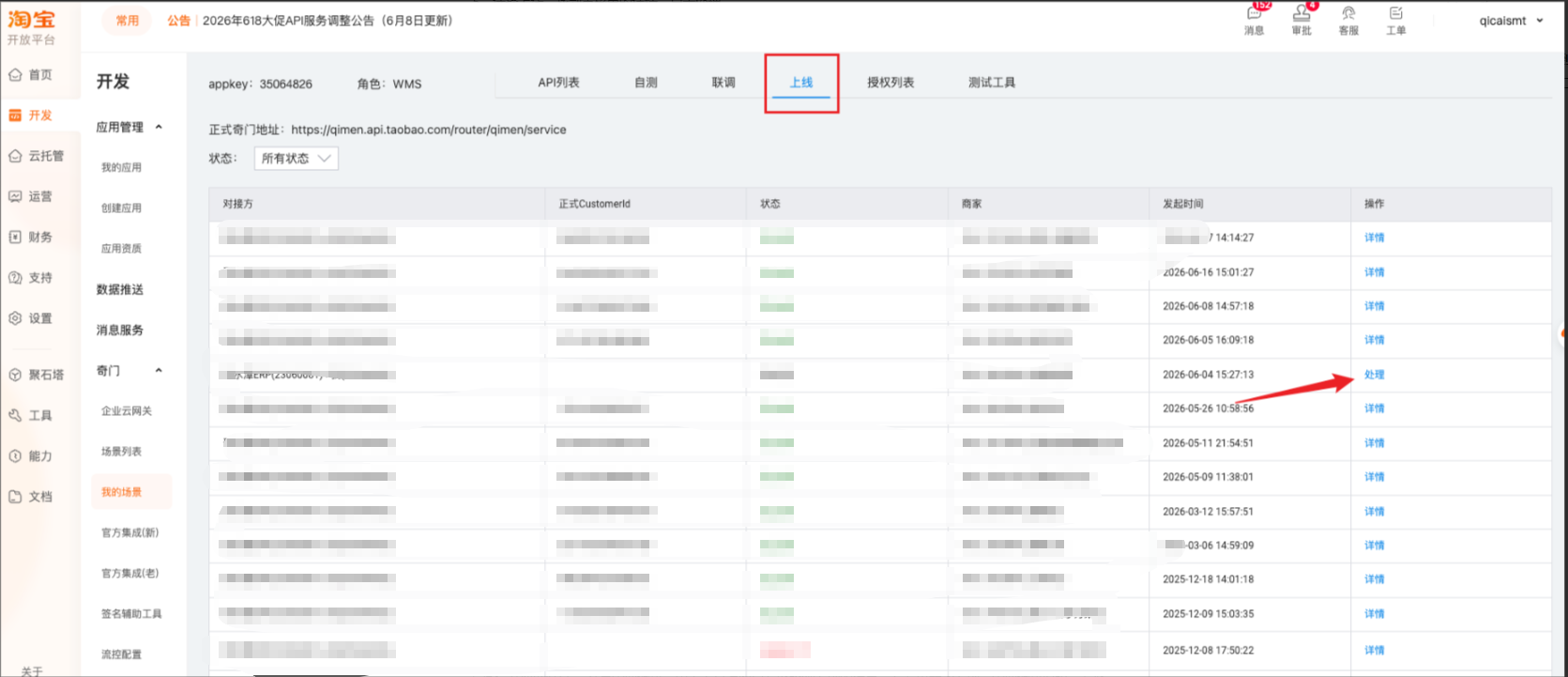This screenshot has height=677, width=1568.
Task: Open 详情 for 2026-05-11 21:54:51 row
Action: (x=1375, y=443)
